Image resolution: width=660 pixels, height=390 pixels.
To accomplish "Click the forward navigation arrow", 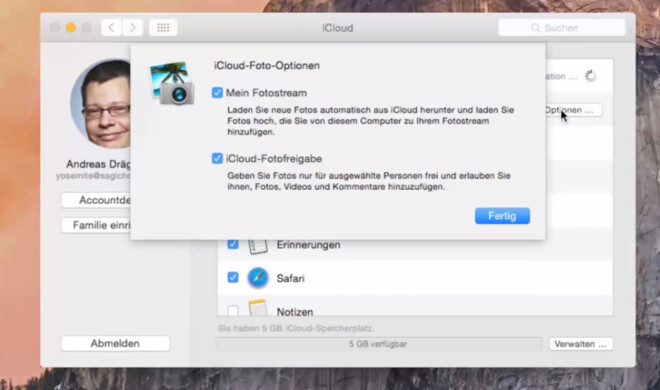I will coord(132,28).
